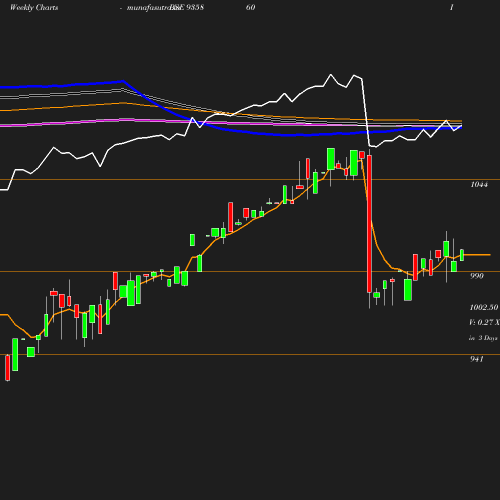Click the last green candlestick on the right
500x500 pixels.
click(462, 255)
